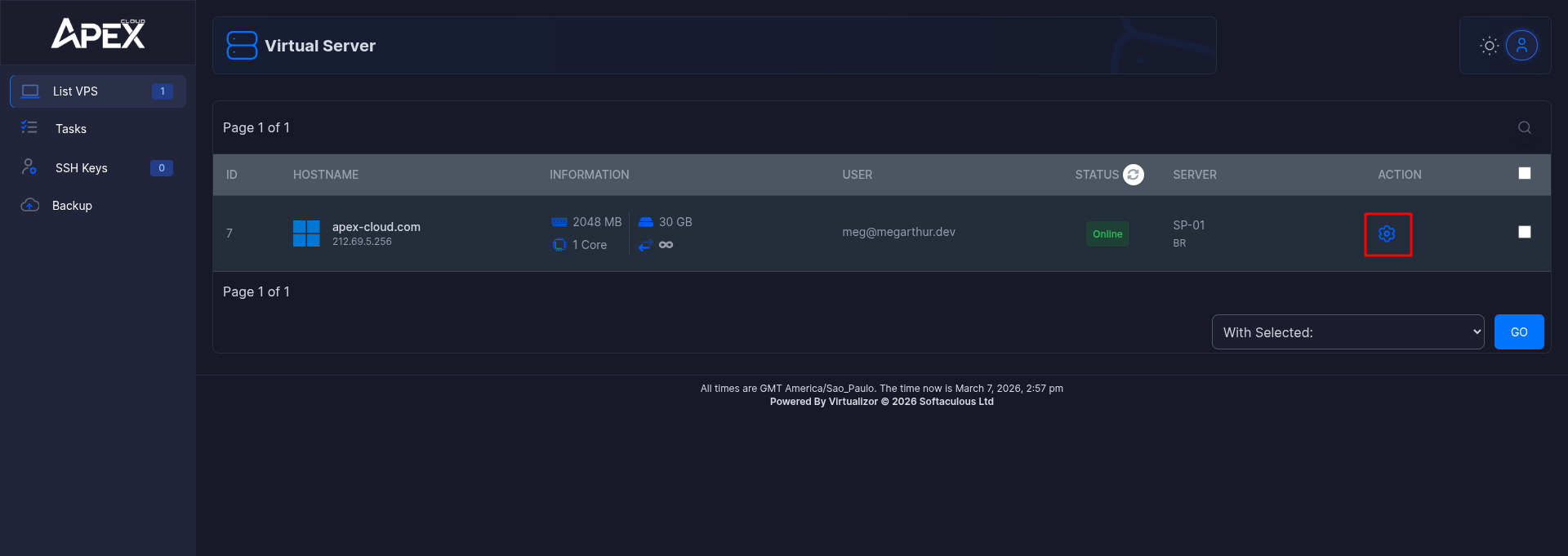The width and height of the screenshot is (1568, 556).
Task: Click the Online status badge
Action: 1107,234
